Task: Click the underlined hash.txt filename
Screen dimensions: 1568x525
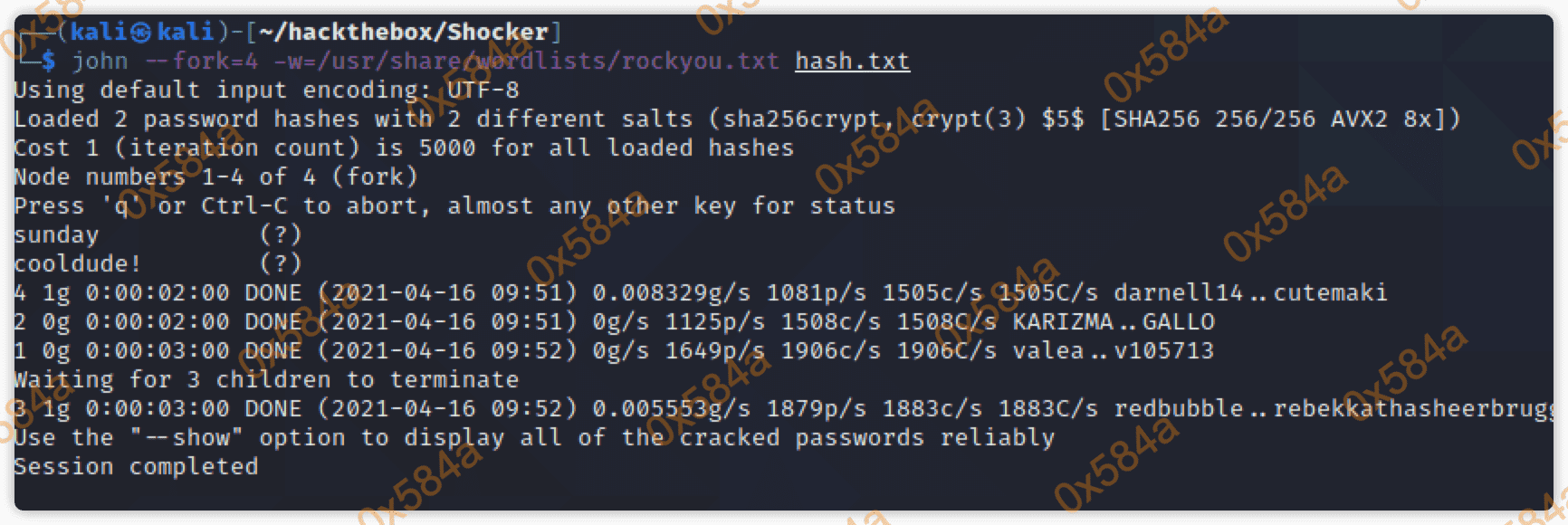Action: click(x=852, y=62)
